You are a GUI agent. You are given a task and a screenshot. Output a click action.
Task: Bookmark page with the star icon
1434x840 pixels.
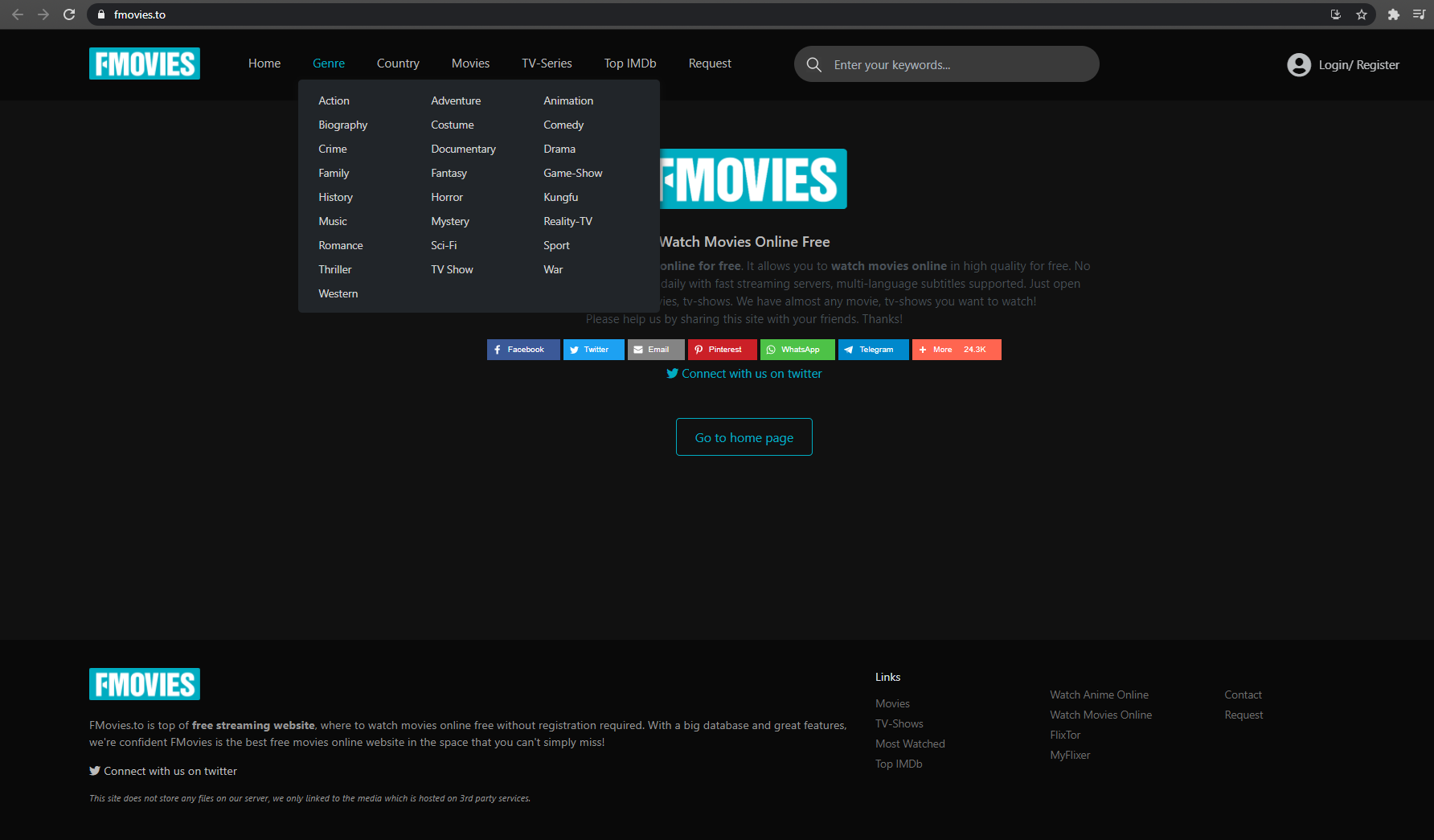tap(1362, 14)
